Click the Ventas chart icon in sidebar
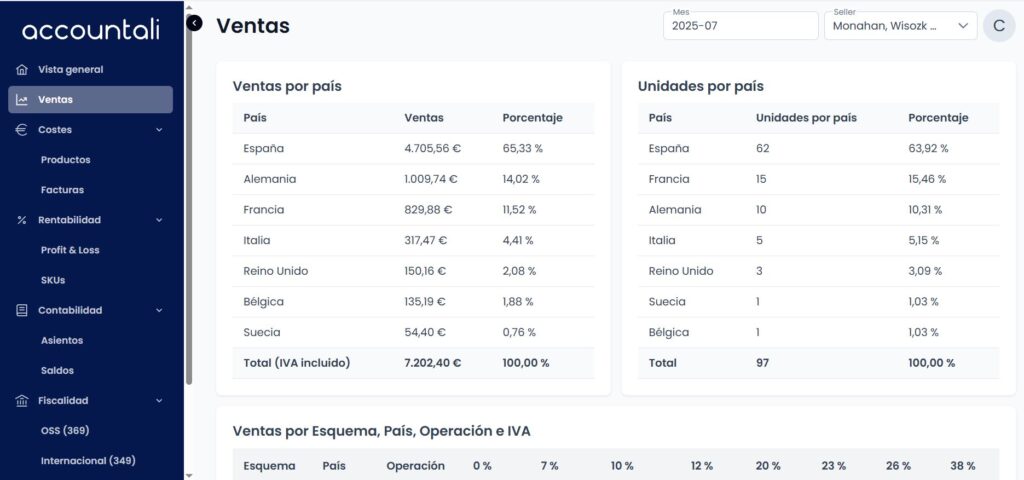The image size is (1024, 480). pos(22,100)
